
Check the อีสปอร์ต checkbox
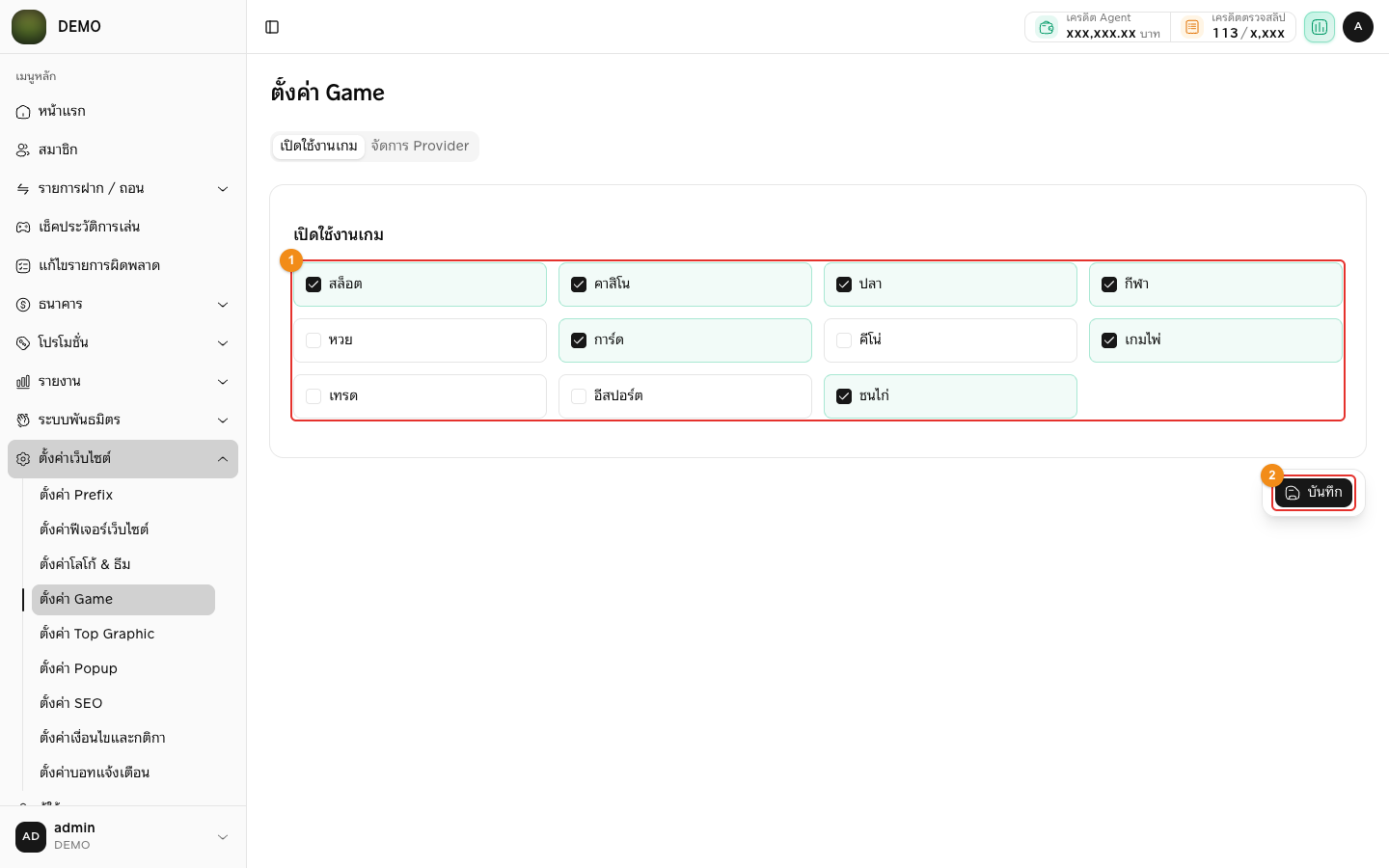click(579, 396)
